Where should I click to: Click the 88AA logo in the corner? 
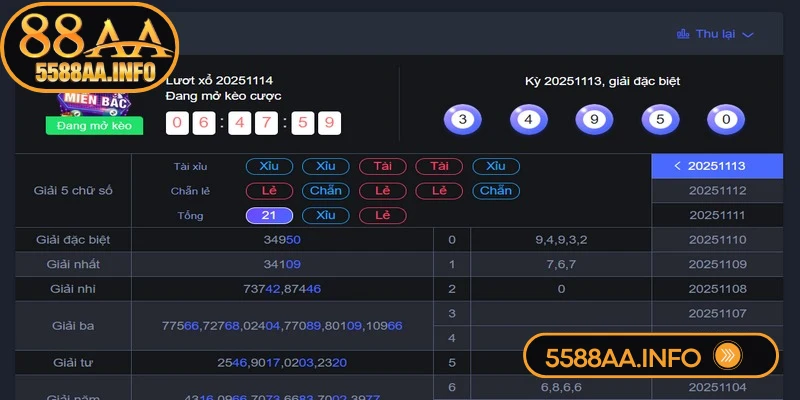[90, 47]
